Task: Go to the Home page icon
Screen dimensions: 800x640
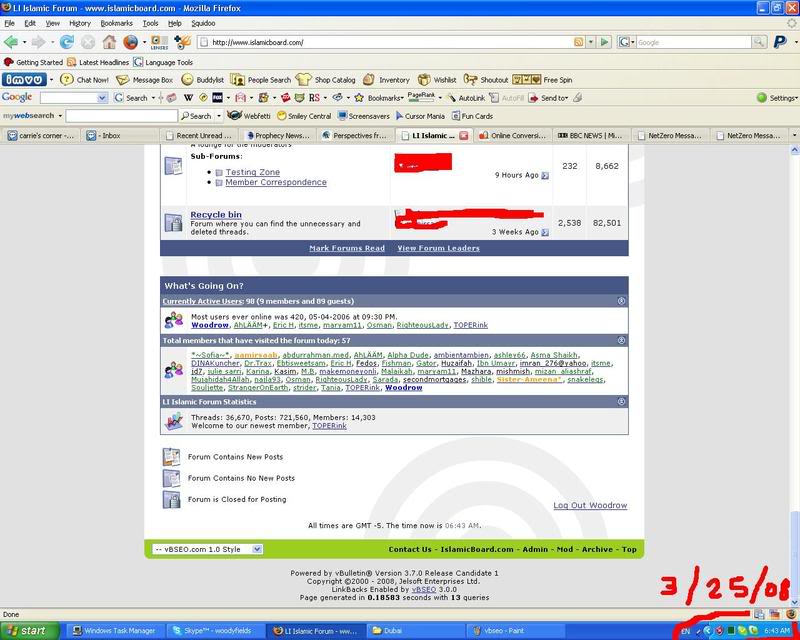Action: click(109, 42)
